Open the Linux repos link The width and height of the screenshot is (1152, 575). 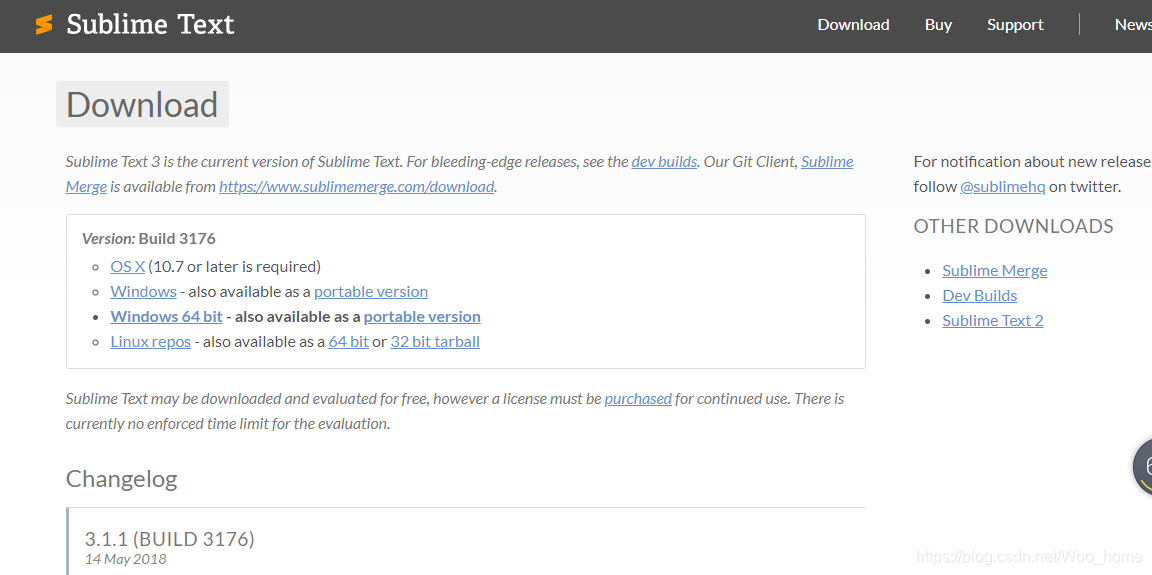pyautogui.click(x=151, y=341)
